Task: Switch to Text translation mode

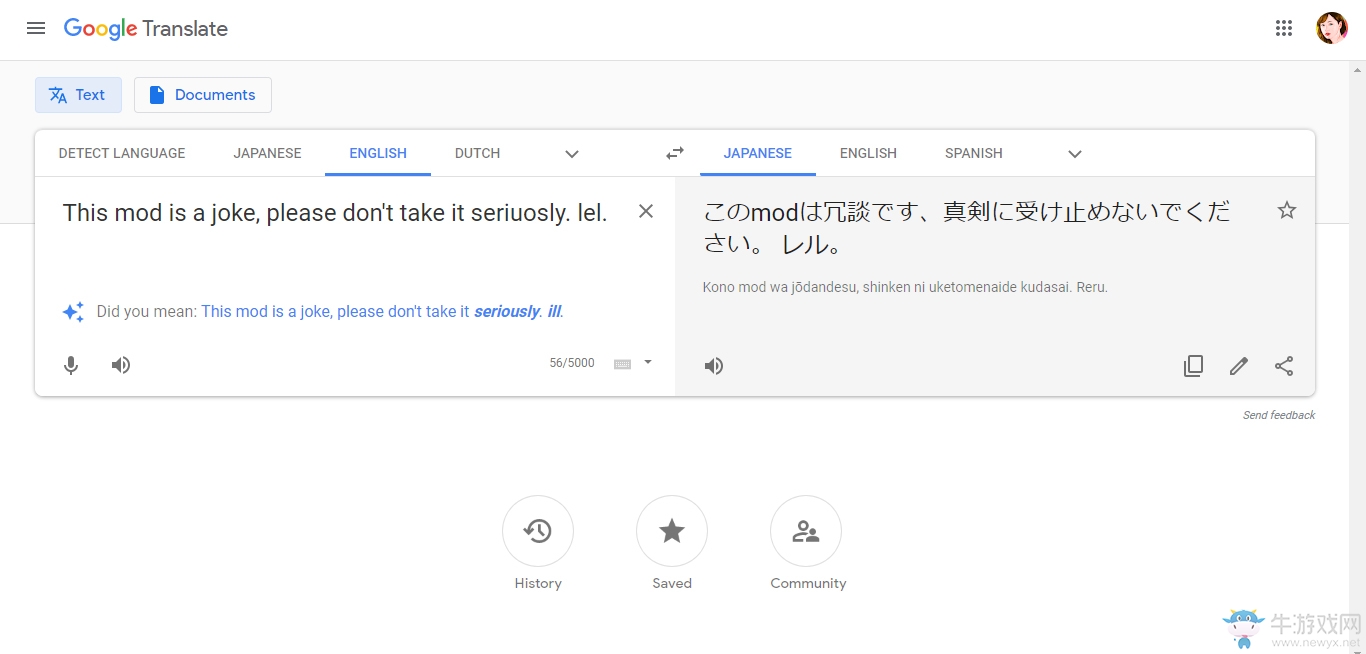Action: click(78, 95)
